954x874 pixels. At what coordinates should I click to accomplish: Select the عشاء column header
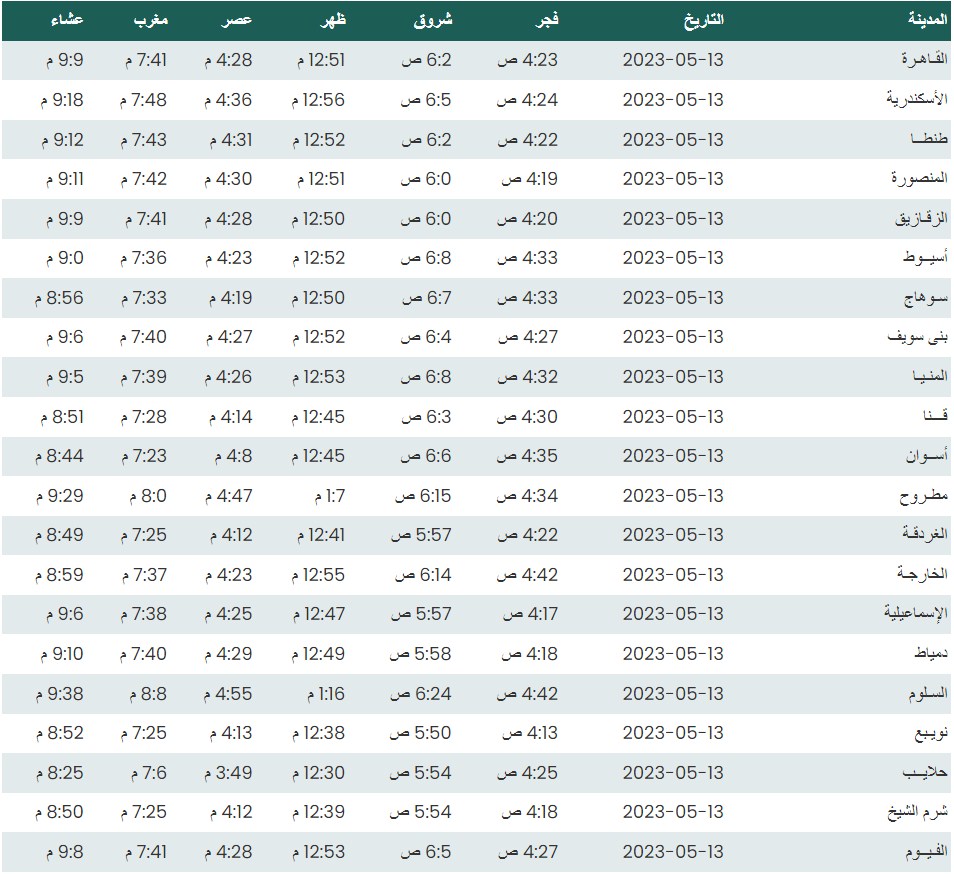point(66,20)
